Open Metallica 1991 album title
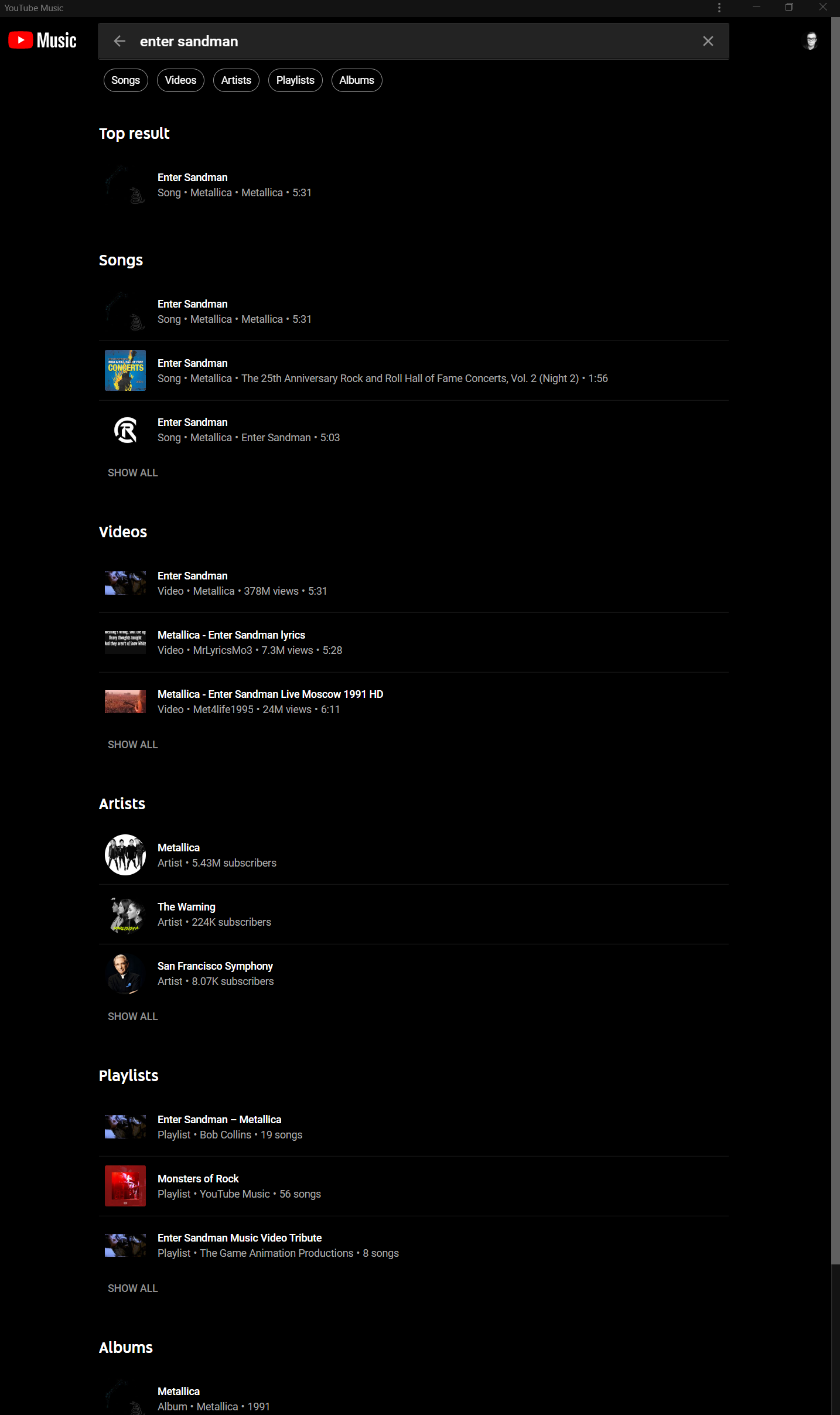Screen dimensions: 840x1415 [x=179, y=1392]
